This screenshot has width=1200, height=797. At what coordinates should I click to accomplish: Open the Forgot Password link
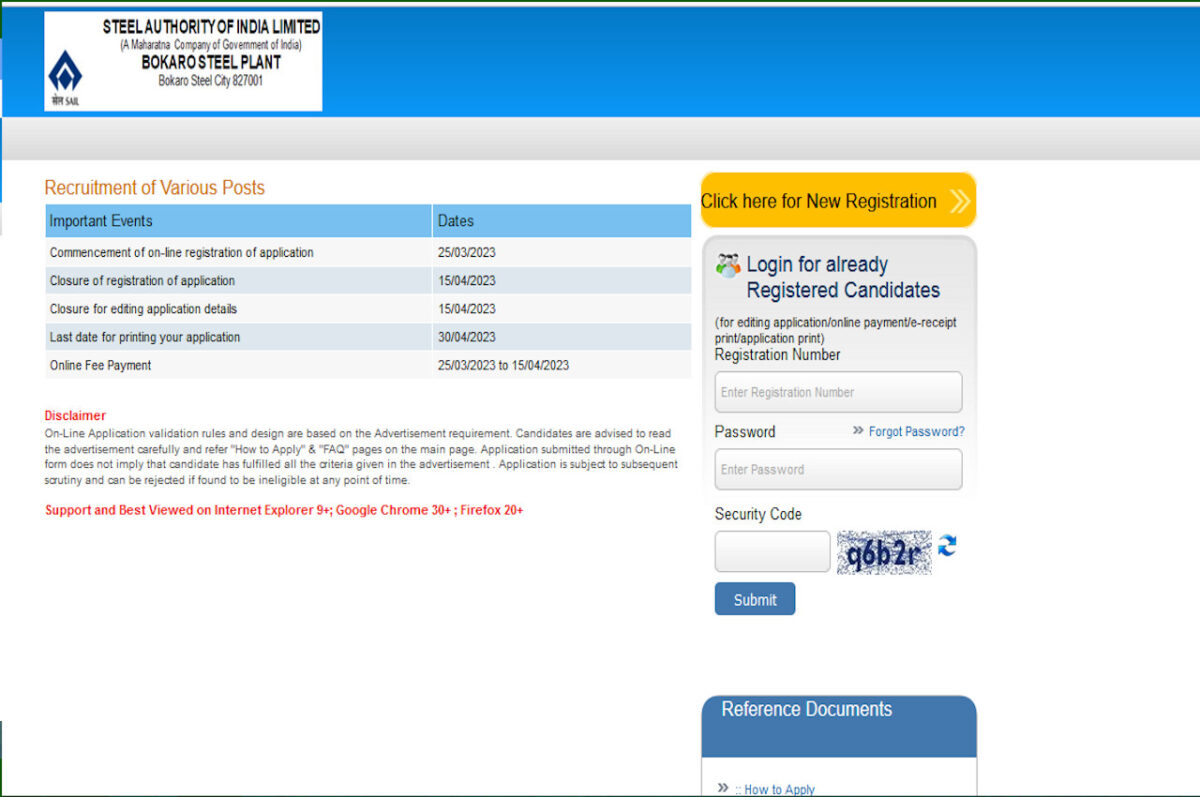916,432
